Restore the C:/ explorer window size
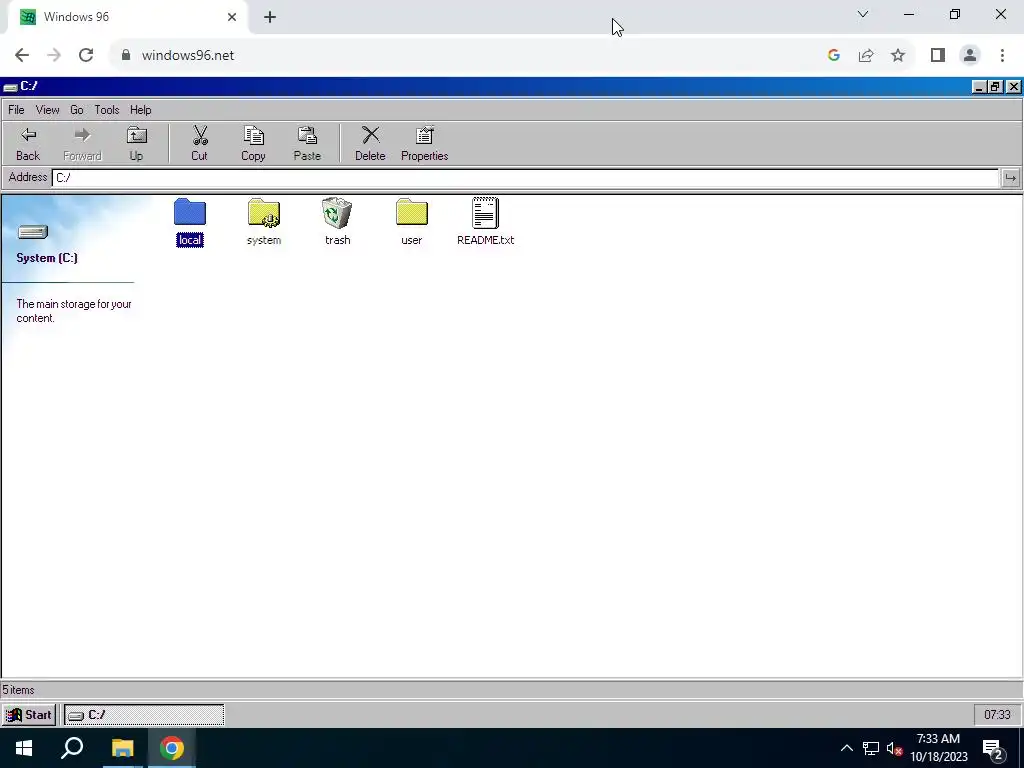1024x768 pixels. 995,87
